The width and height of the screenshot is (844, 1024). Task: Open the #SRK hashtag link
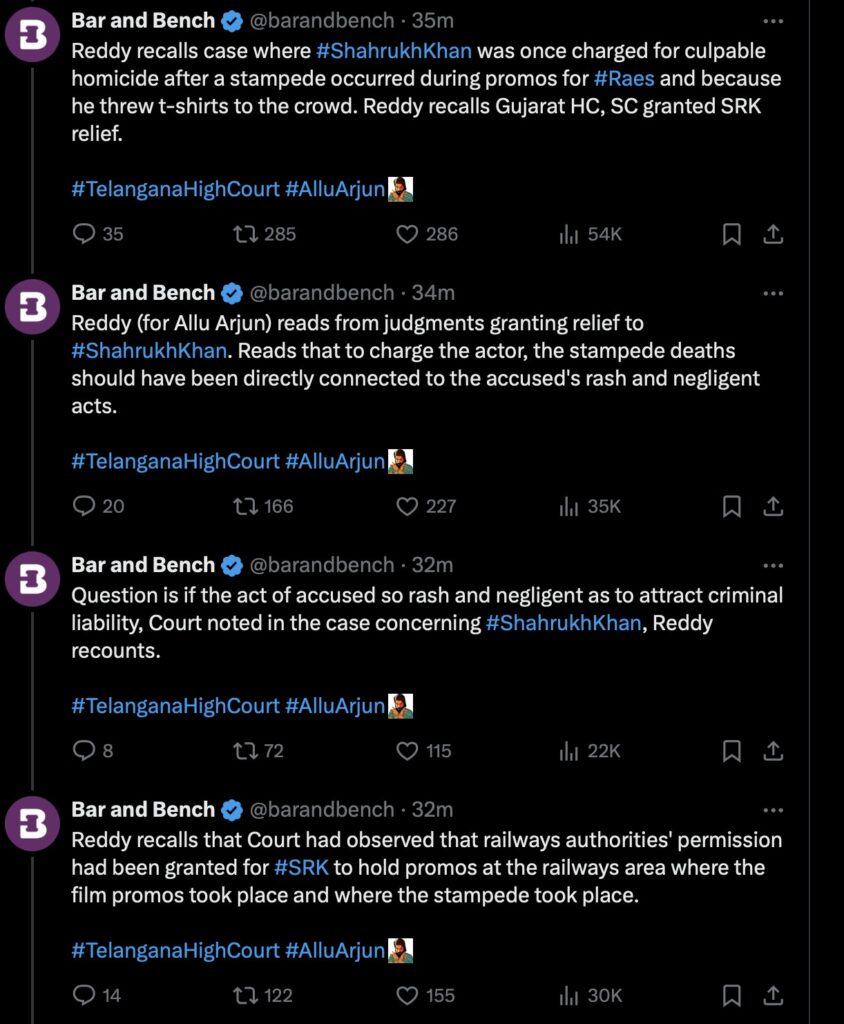tap(301, 867)
